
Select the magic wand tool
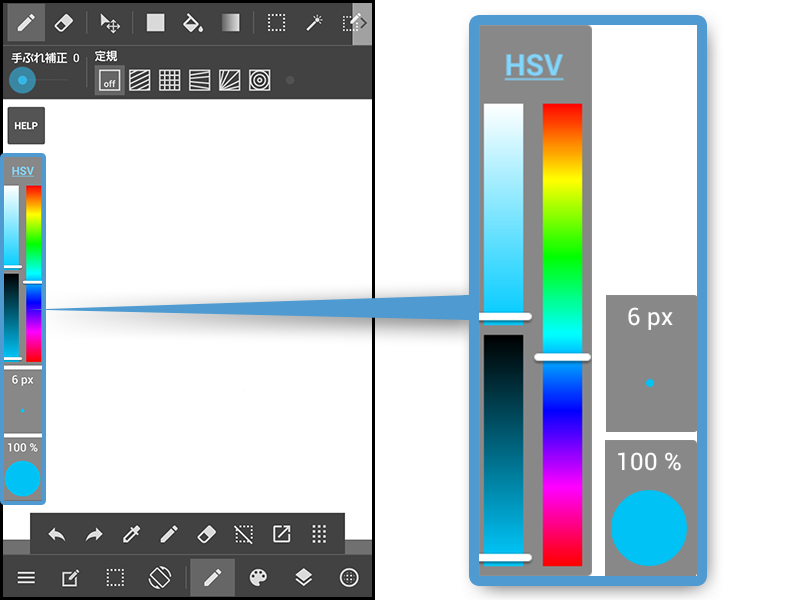314,23
